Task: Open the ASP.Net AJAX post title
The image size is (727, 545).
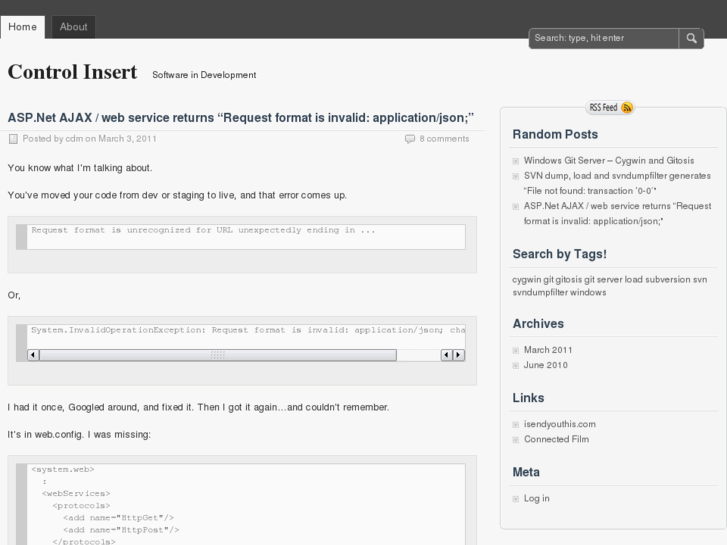Action: (240, 117)
